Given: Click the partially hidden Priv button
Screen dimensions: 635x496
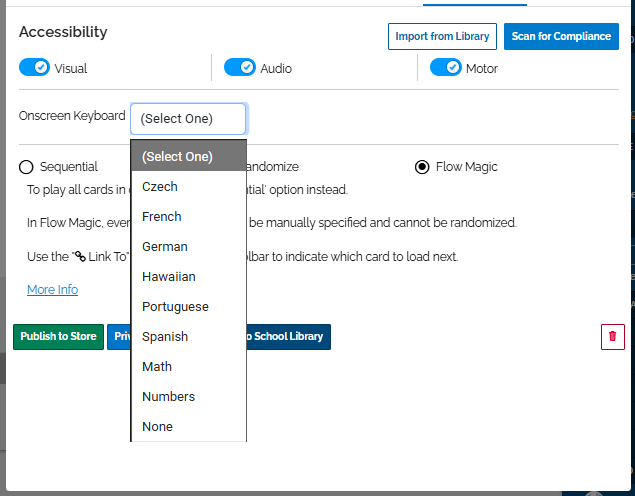Looking at the screenshot, I should (119, 336).
